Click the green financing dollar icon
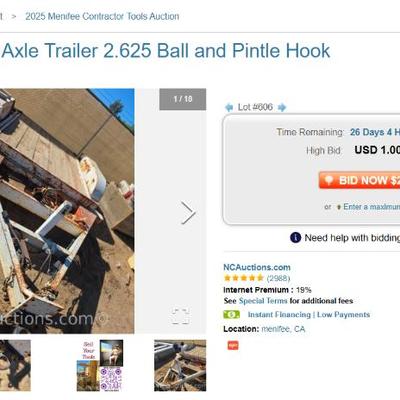Screen dimensions: 400x400 232,315
